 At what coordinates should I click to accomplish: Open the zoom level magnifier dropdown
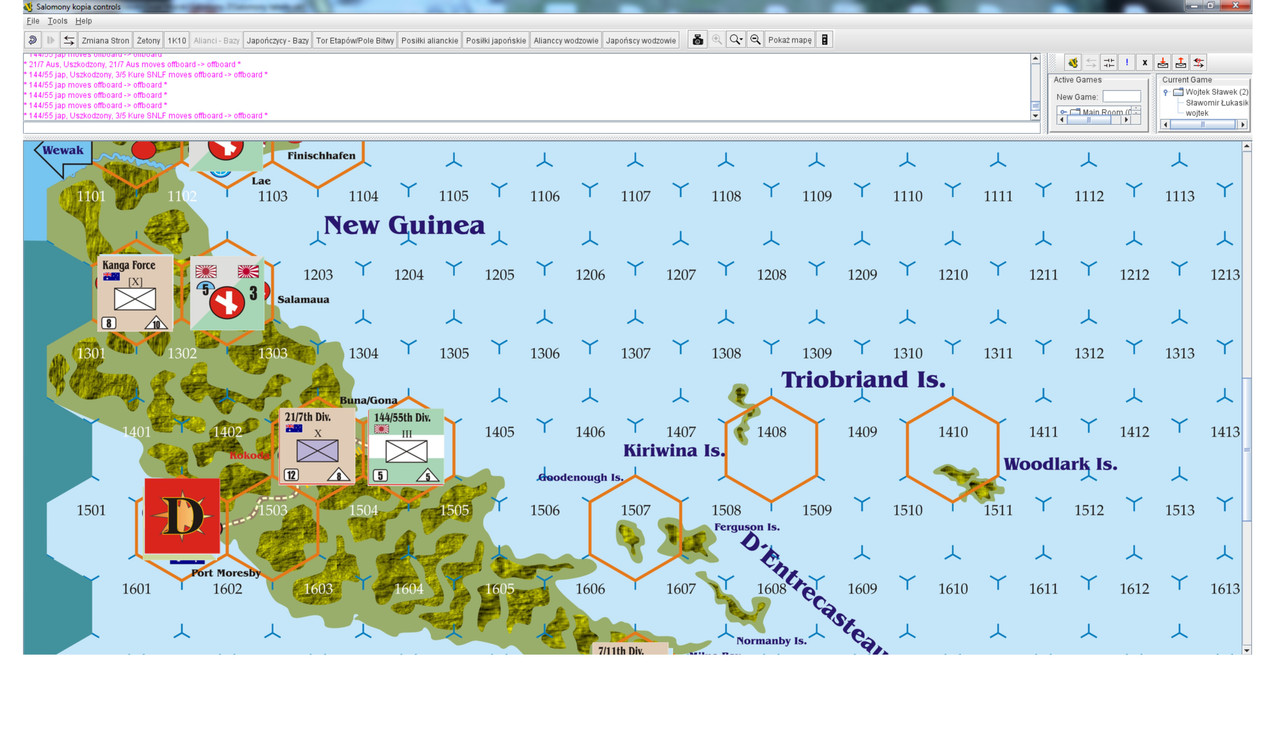click(x=736, y=40)
